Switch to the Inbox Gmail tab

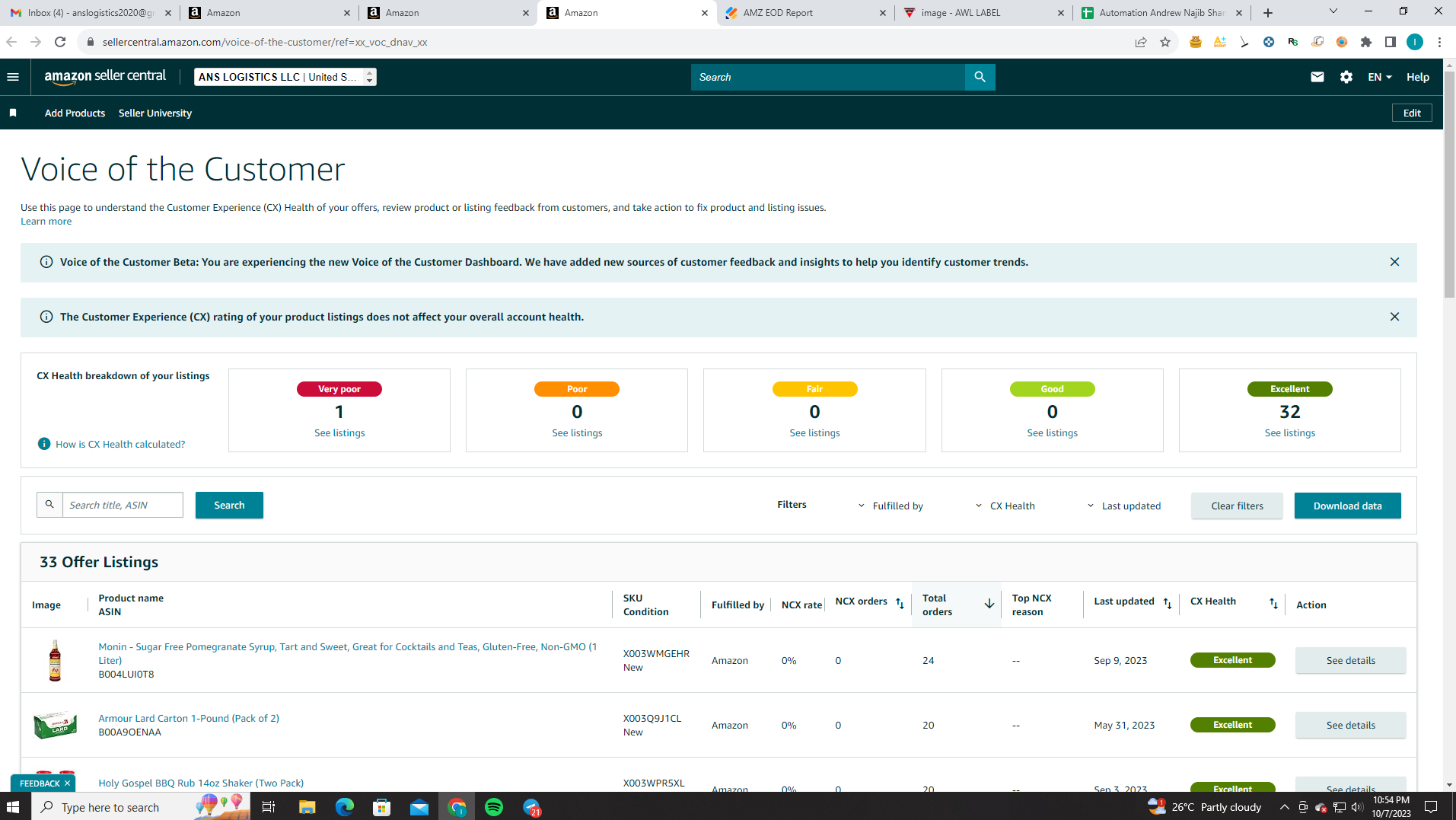tap(90, 13)
